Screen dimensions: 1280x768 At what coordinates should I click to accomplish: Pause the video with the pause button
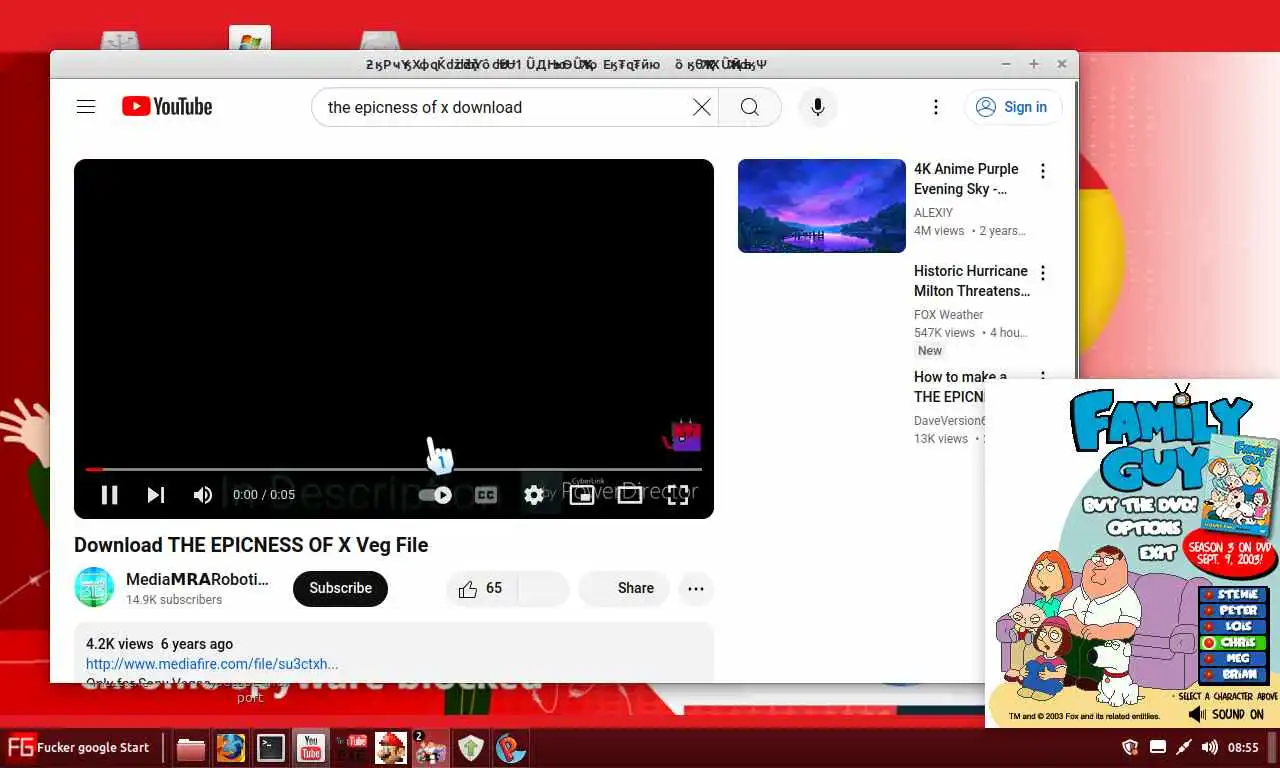tap(110, 495)
